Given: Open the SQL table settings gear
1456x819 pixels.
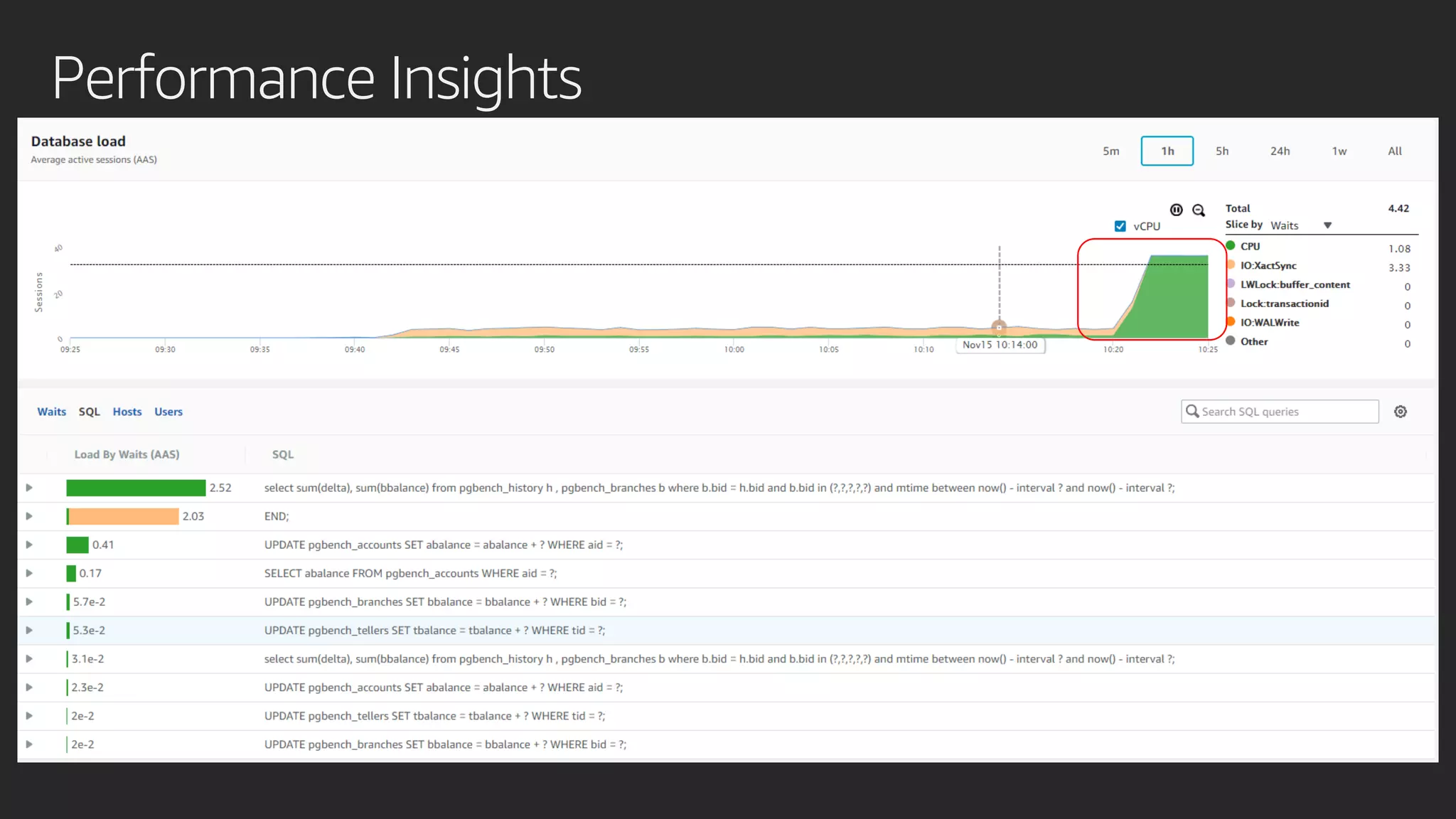Looking at the screenshot, I should coord(1401,412).
